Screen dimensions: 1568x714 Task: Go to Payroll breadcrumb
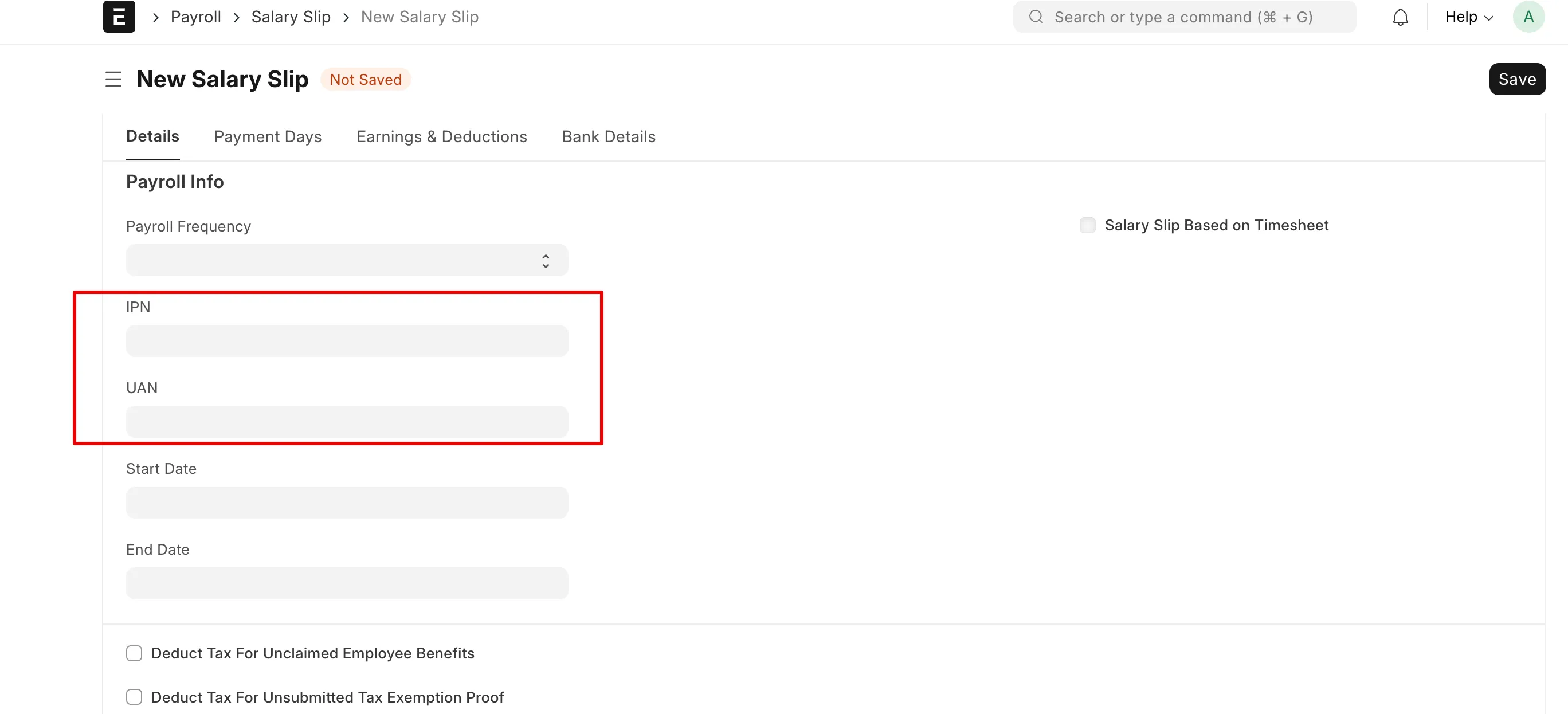[195, 17]
